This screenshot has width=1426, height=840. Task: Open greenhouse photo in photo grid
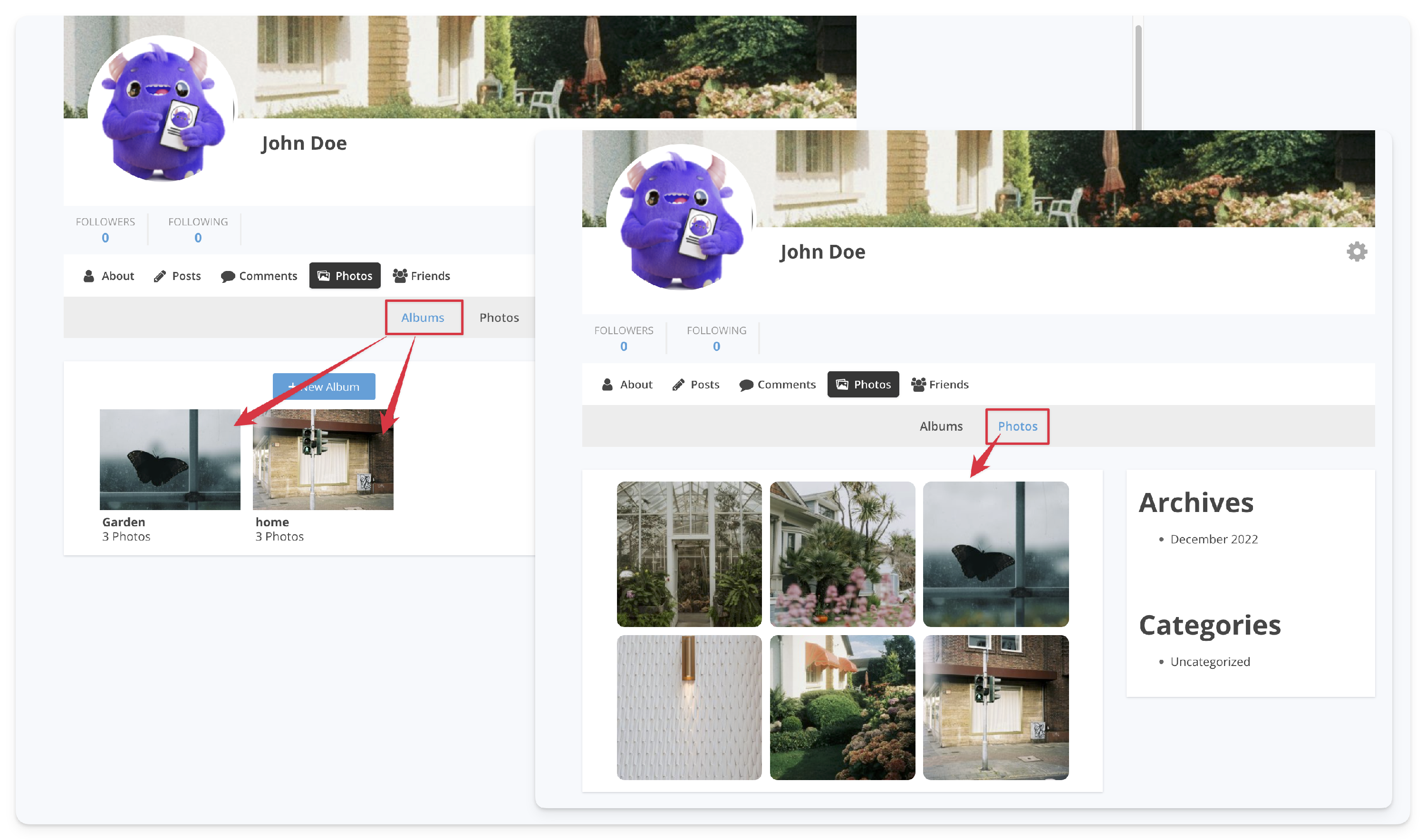689,554
